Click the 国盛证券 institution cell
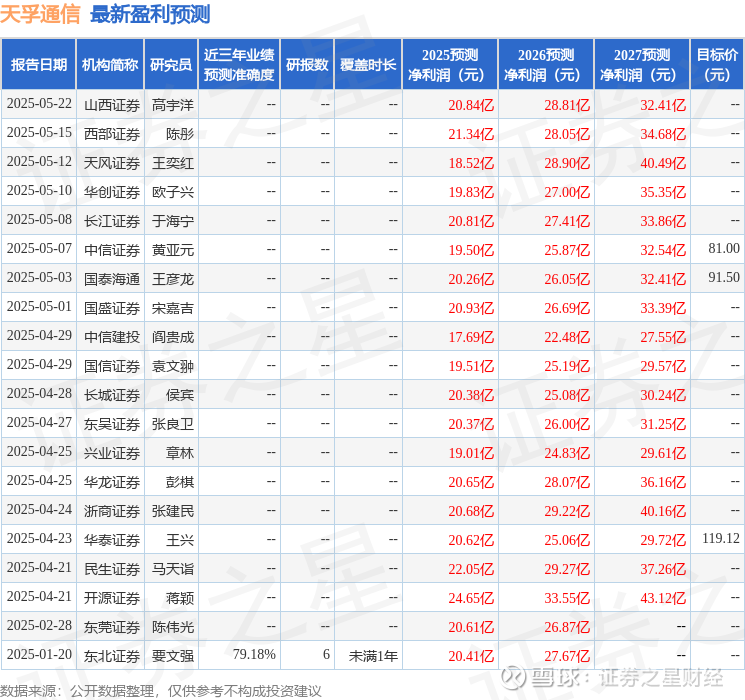 pos(112,308)
